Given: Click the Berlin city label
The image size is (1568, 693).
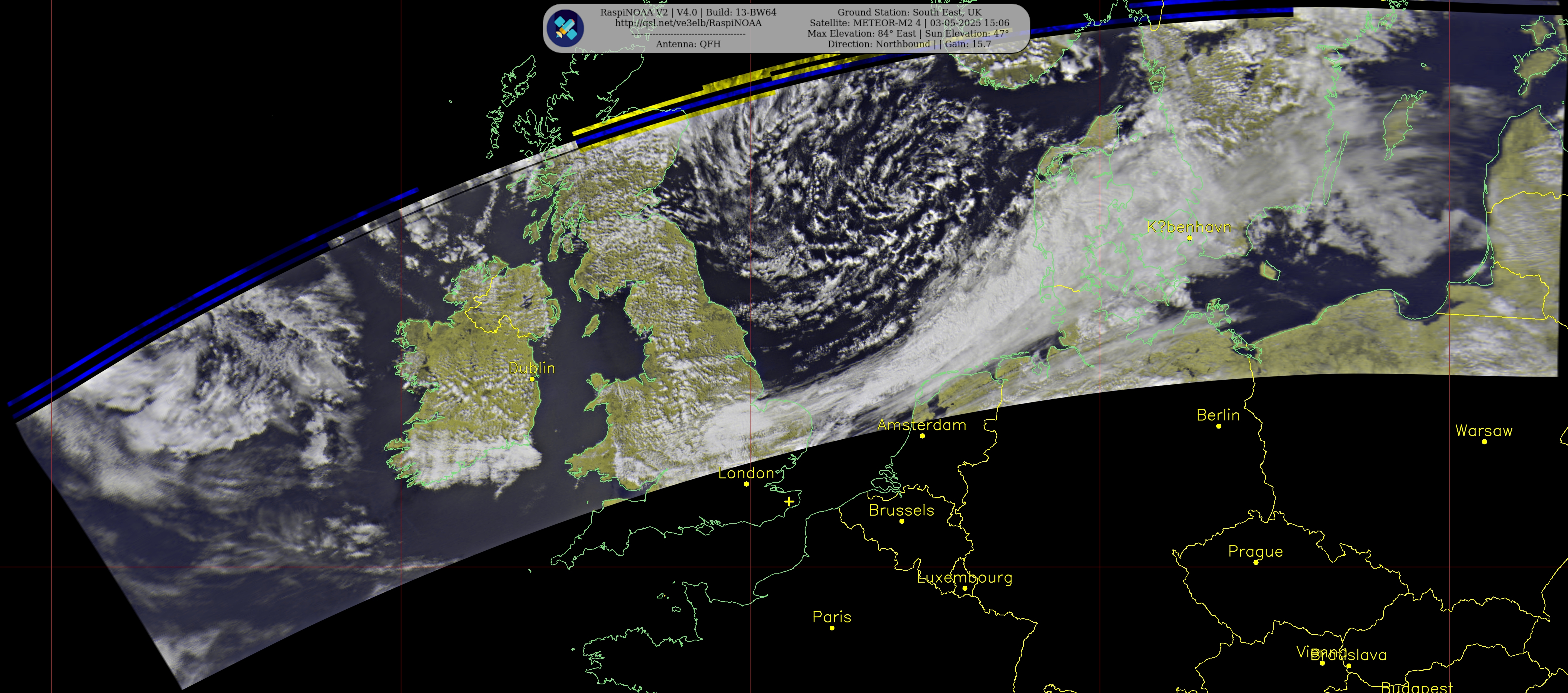Looking at the screenshot, I should point(1218,415).
